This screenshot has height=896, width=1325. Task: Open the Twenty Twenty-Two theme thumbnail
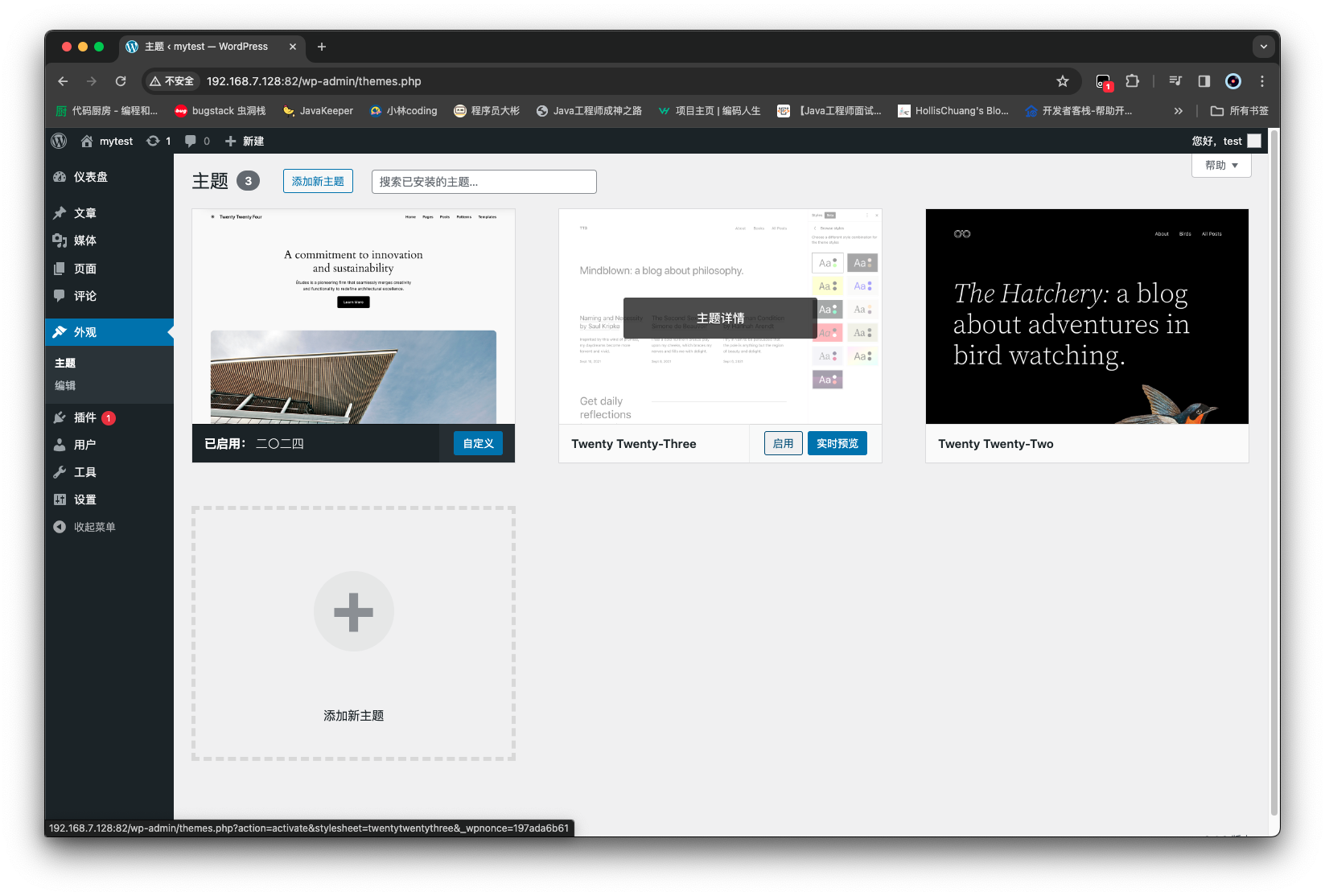click(1087, 316)
